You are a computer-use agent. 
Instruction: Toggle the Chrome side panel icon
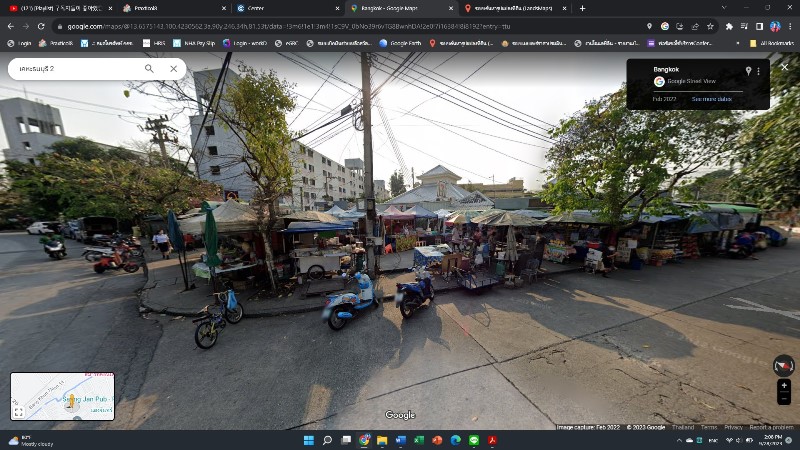(x=760, y=27)
